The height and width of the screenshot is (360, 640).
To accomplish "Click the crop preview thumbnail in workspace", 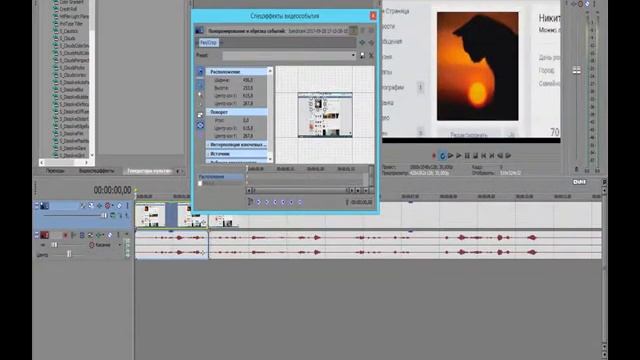I will (x=325, y=115).
